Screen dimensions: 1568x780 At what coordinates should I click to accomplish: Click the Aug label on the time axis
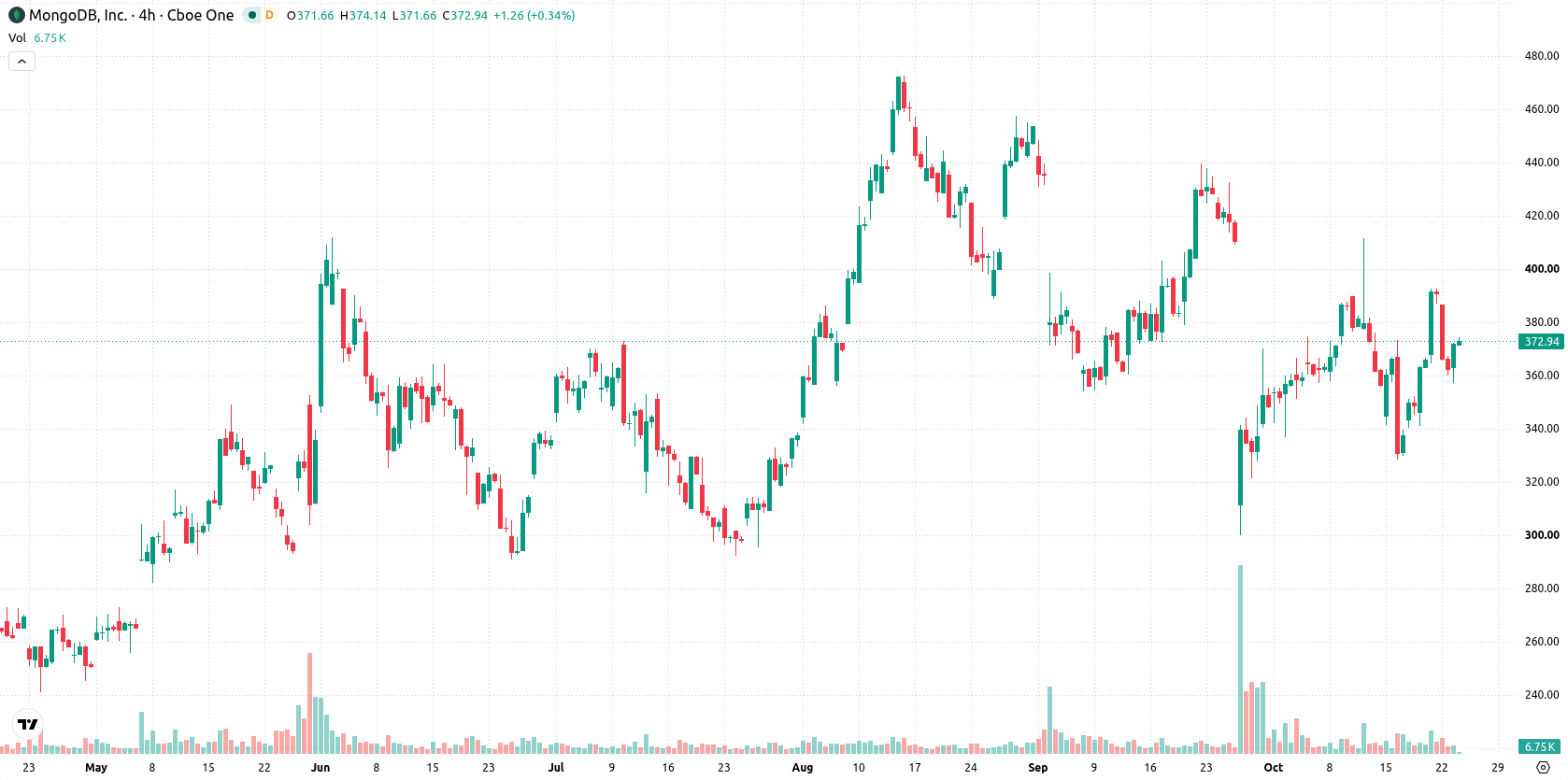pos(803,768)
